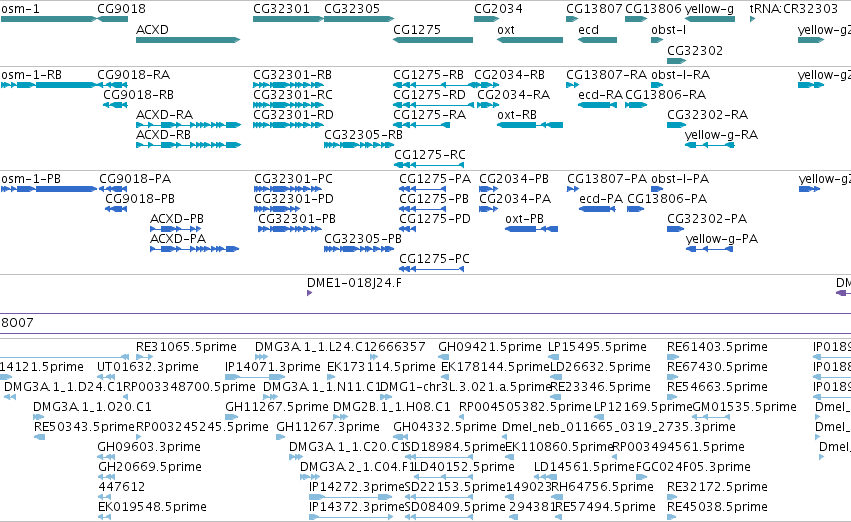Click EST label GH04332.5prime
The image size is (851, 522).
click(444, 428)
